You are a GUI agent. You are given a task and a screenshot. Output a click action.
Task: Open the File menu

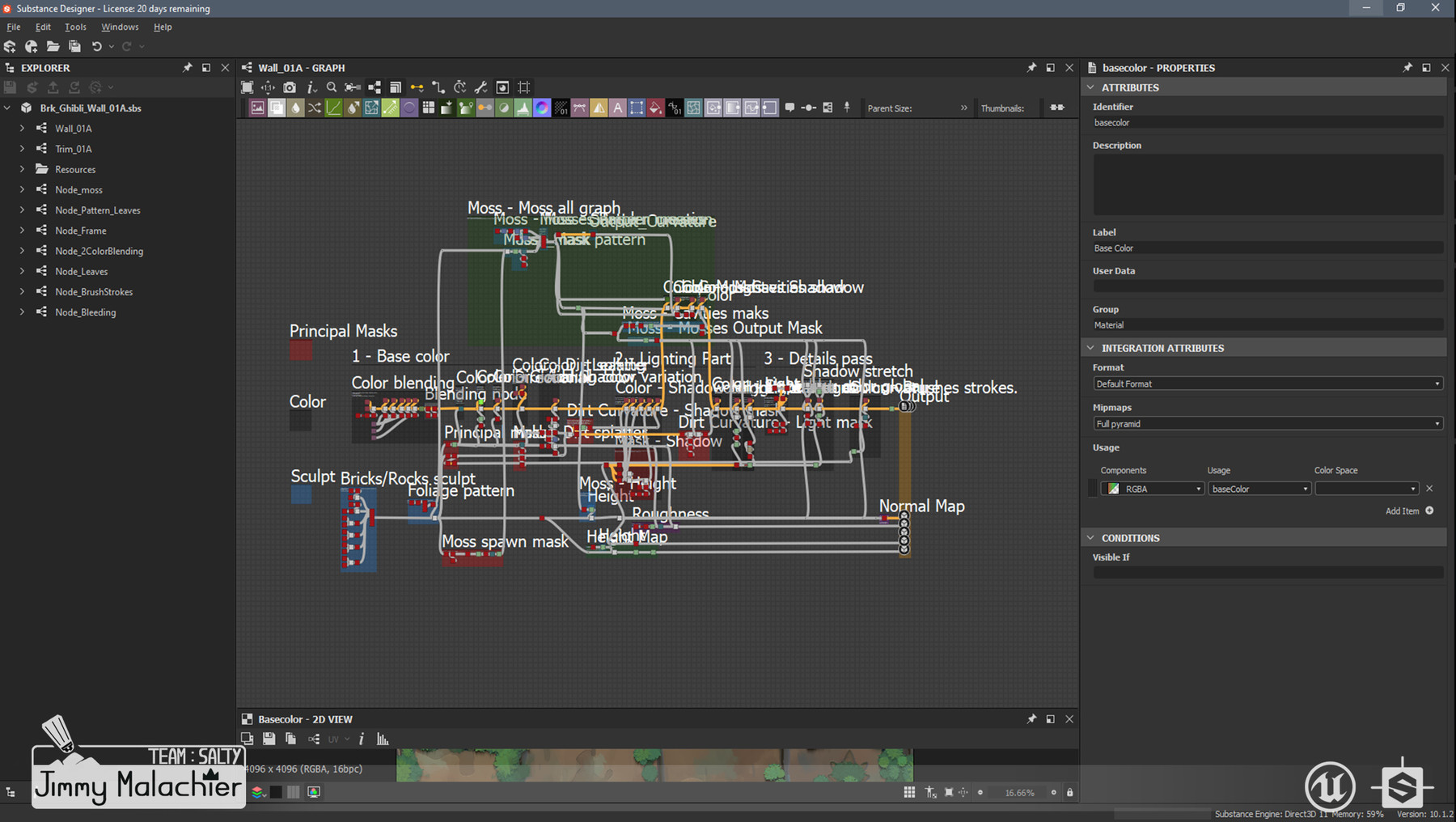pyautogui.click(x=14, y=27)
